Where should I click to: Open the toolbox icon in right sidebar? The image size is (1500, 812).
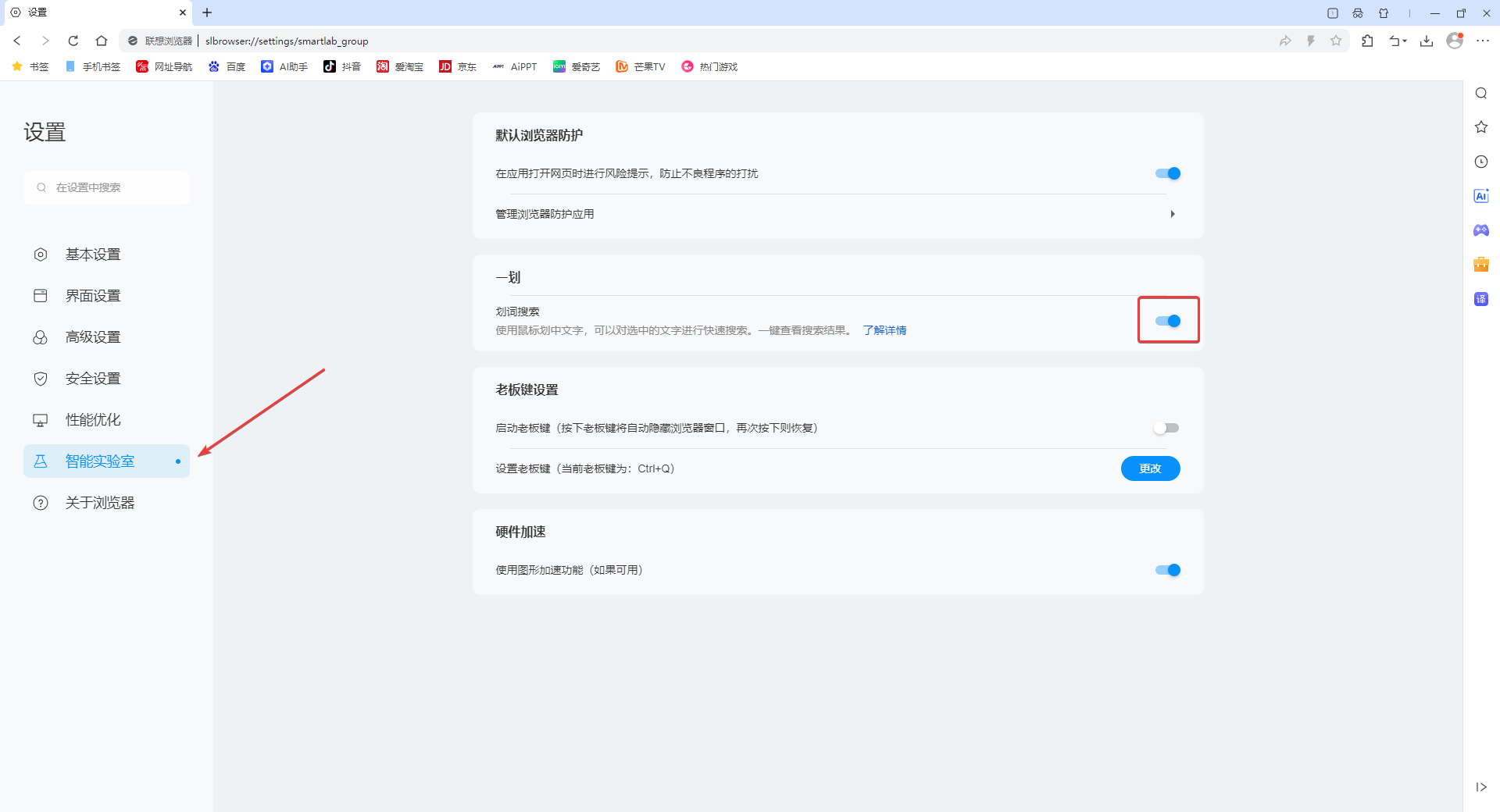pyautogui.click(x=1481, y=264)
